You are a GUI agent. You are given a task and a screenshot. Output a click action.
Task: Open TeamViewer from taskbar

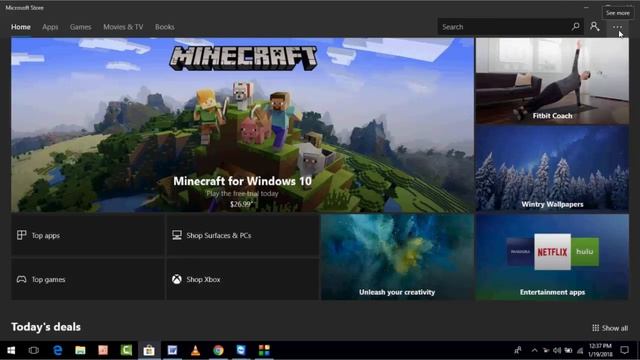[241, 350]
